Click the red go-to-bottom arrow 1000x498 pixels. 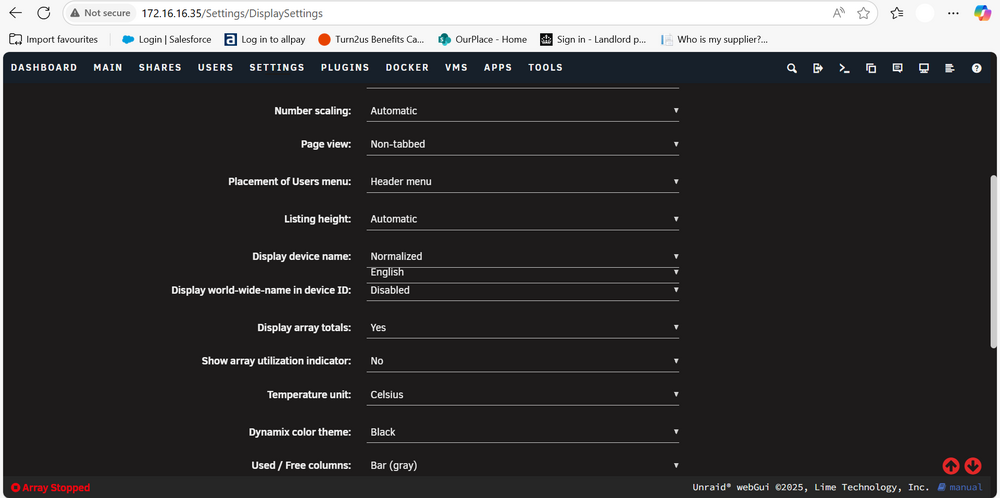coord(973,466)
